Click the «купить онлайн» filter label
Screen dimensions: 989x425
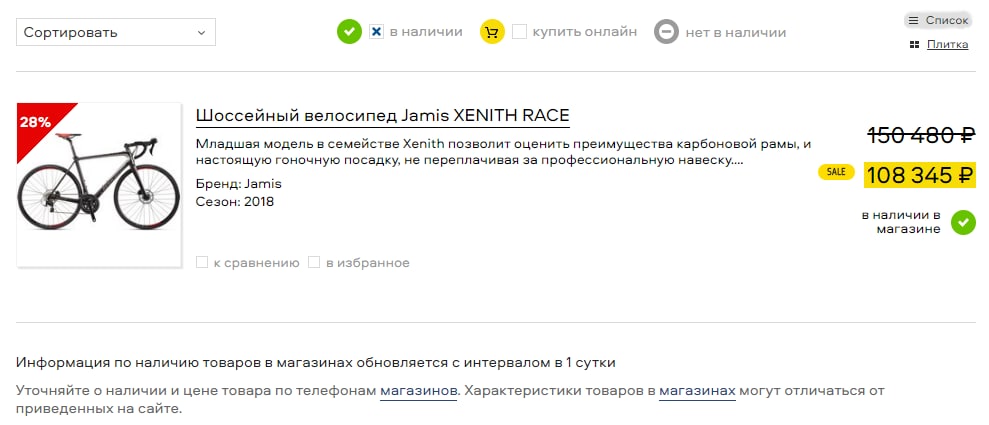(585, 32)
